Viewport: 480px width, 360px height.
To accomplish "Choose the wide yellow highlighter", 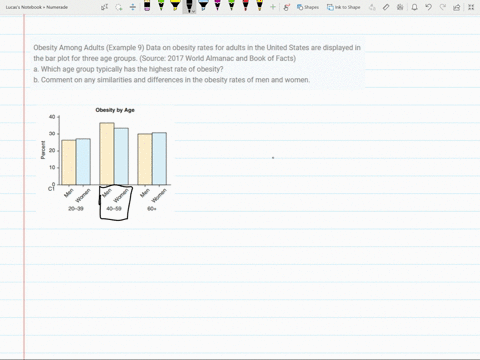I will point(175,5).
